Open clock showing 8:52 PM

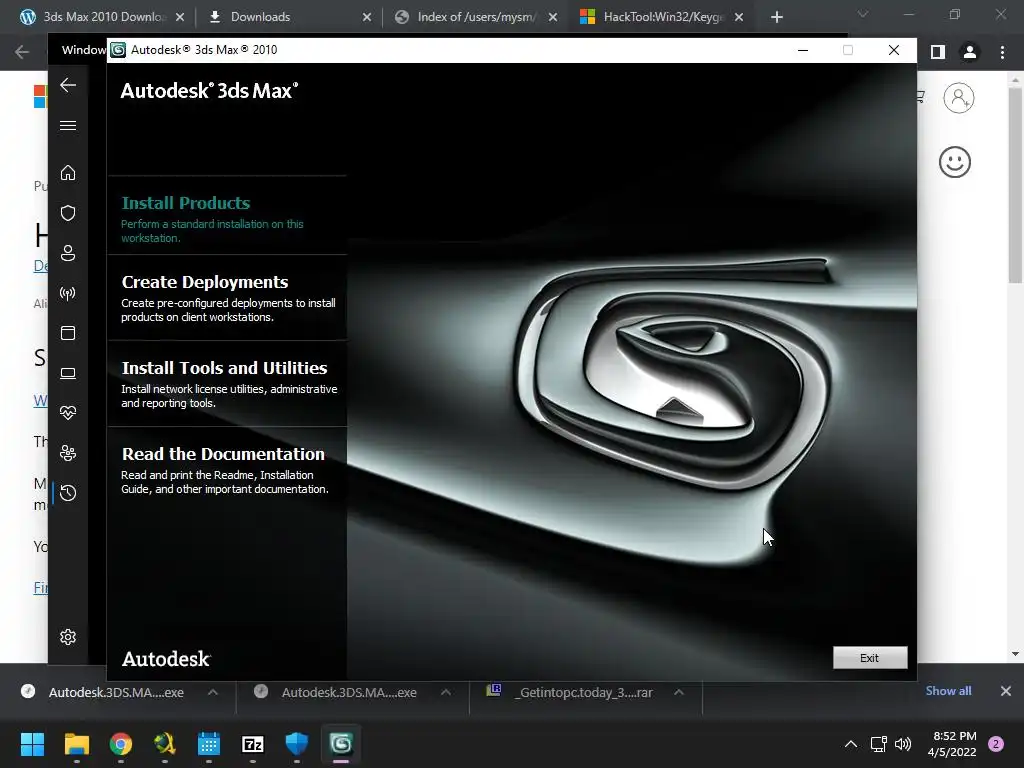click(952, 744)
